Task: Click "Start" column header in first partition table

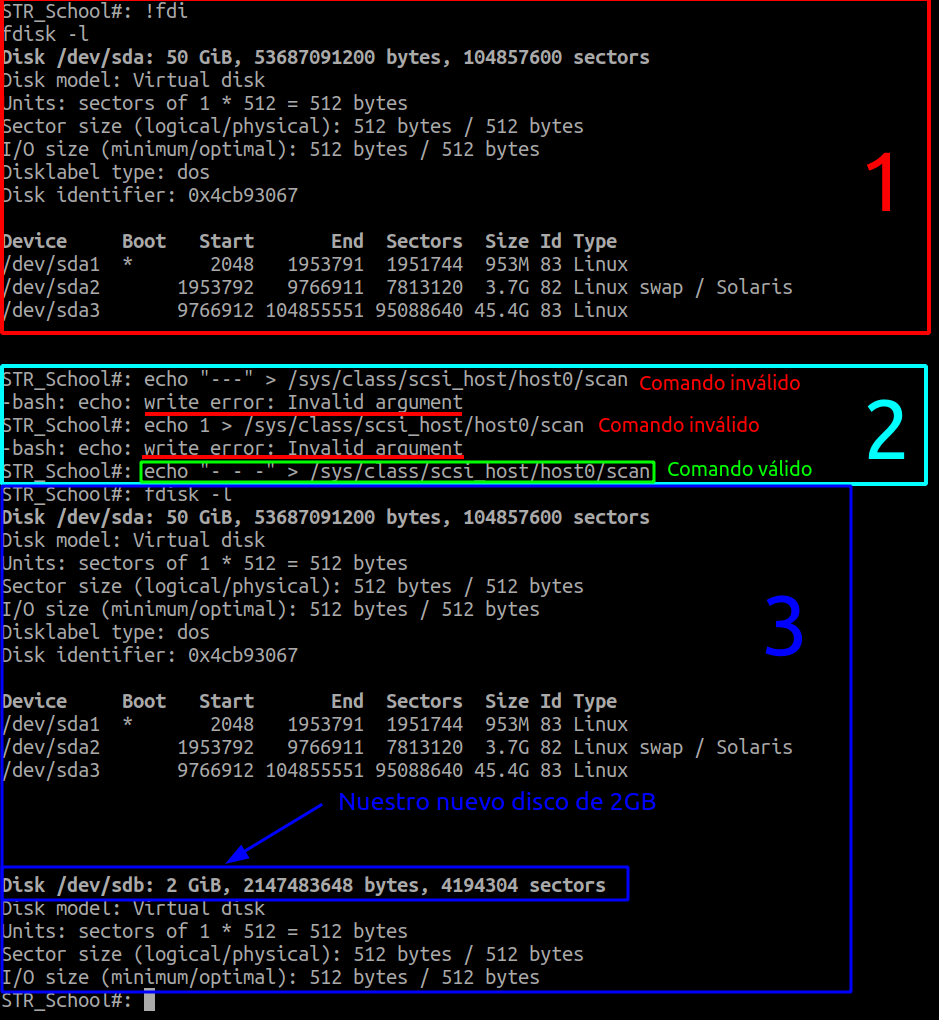Action: coord(226,241)
